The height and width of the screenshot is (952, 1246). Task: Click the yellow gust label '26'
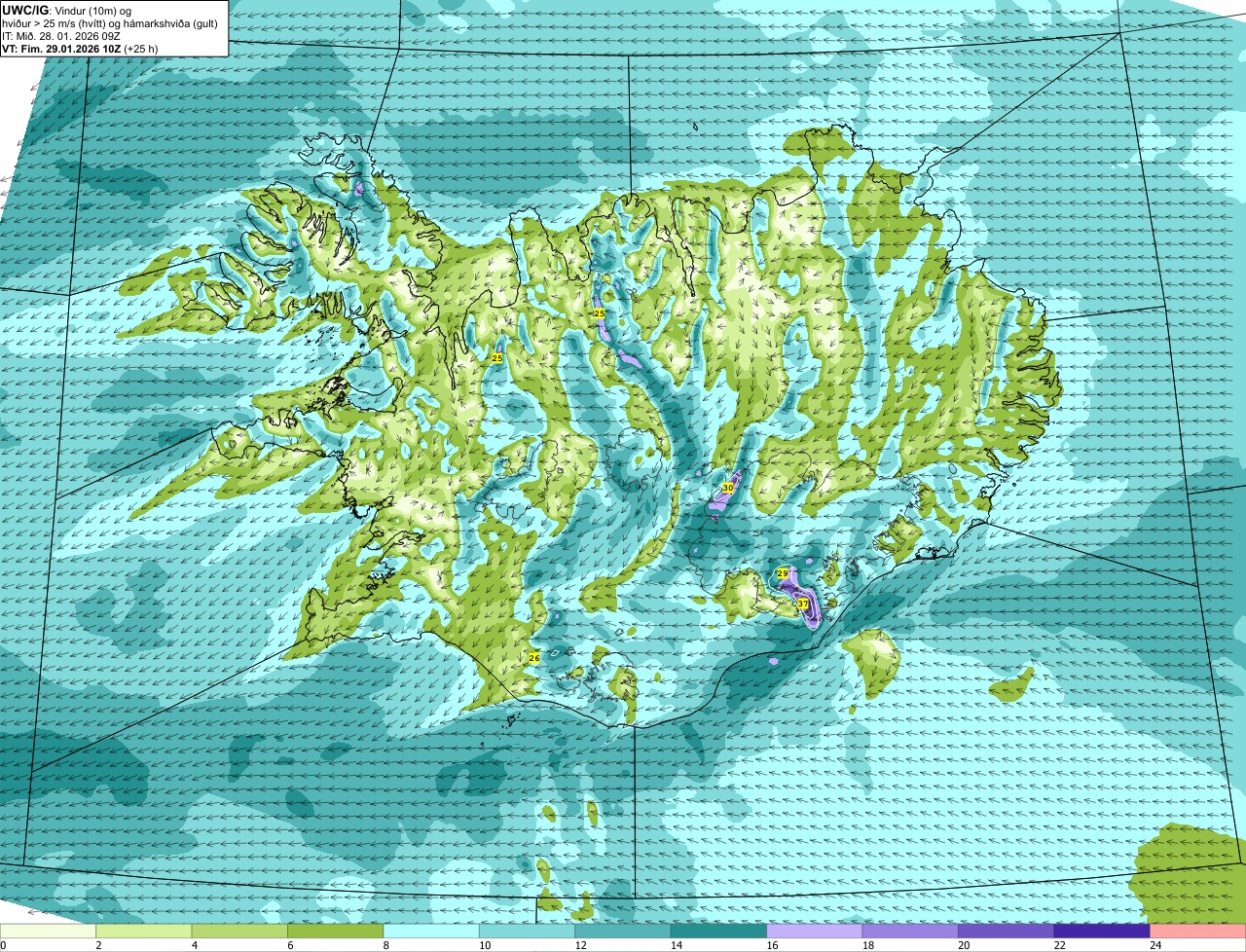pyautogui.click(x=534, y=659)
